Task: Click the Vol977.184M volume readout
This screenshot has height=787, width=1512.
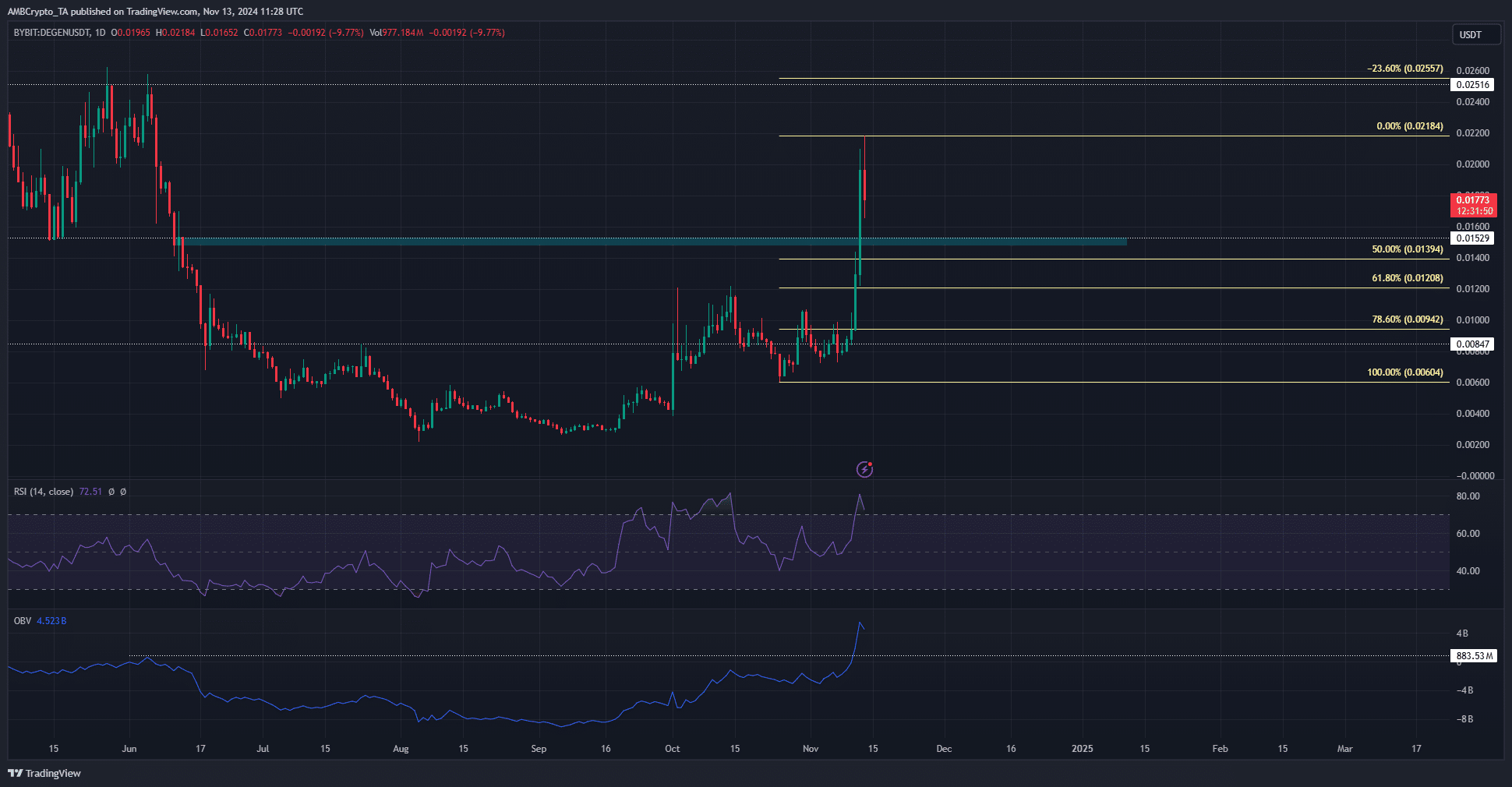Action: 397,33
